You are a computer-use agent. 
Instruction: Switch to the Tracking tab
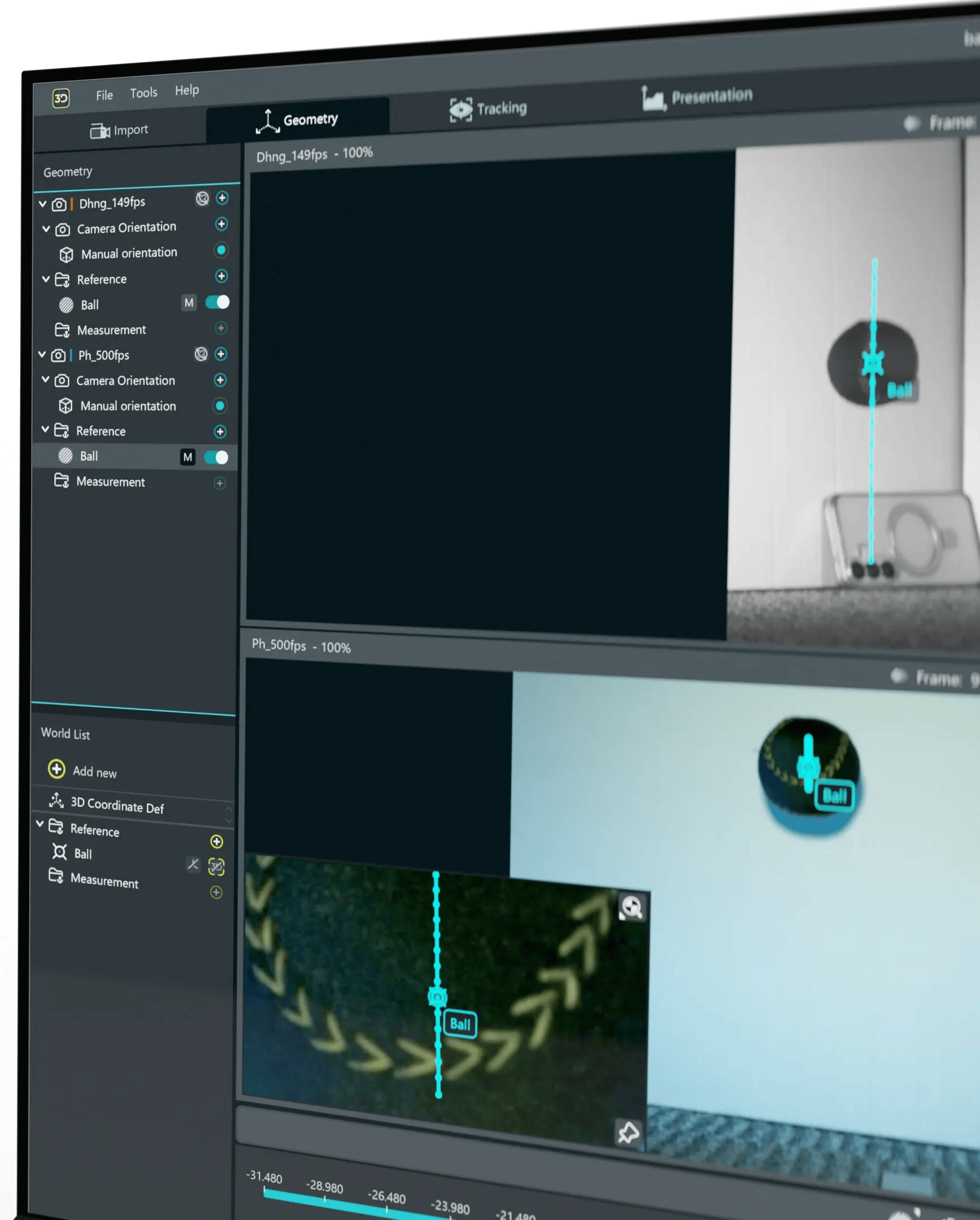(488, 109)
